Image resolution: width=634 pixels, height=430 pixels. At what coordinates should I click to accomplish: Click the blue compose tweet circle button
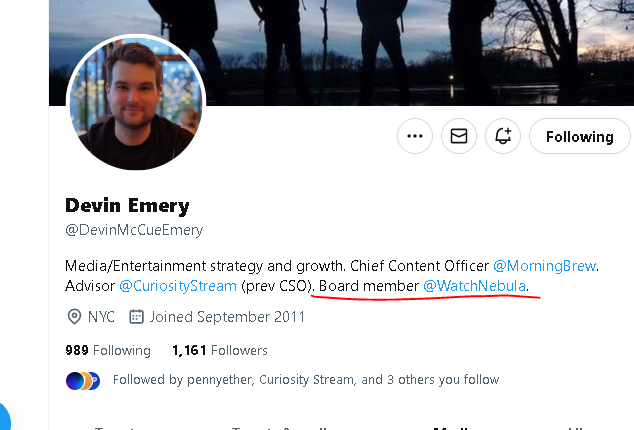point(2,417)
